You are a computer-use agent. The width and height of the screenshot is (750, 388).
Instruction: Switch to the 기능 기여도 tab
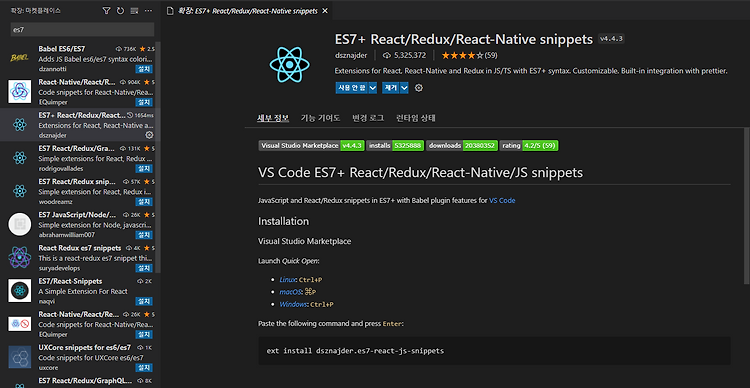coord(320,118)
